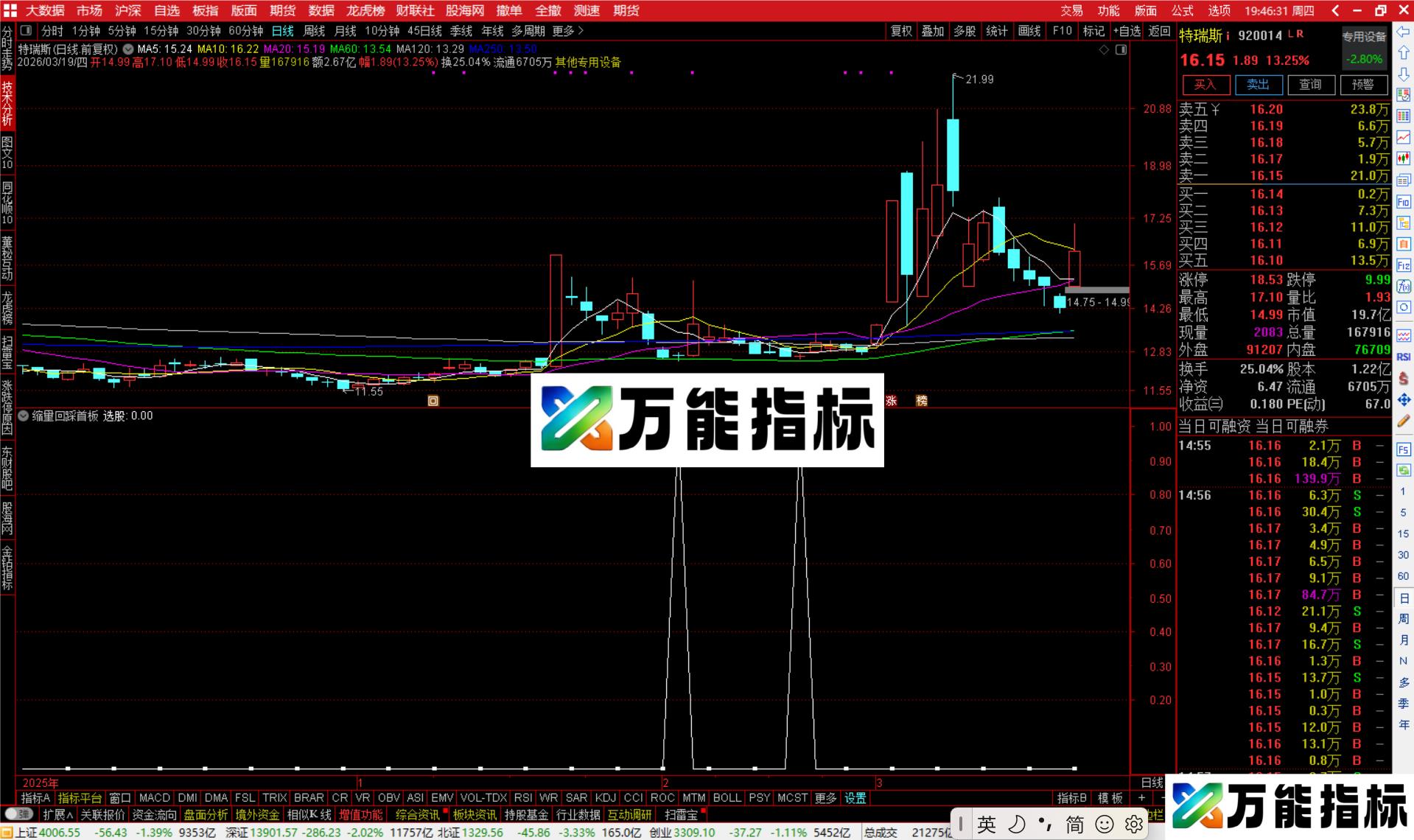Toggle 复权 price adjustment mode
The height and width of the screenshot is (840, 1414).
click(900, 31)
